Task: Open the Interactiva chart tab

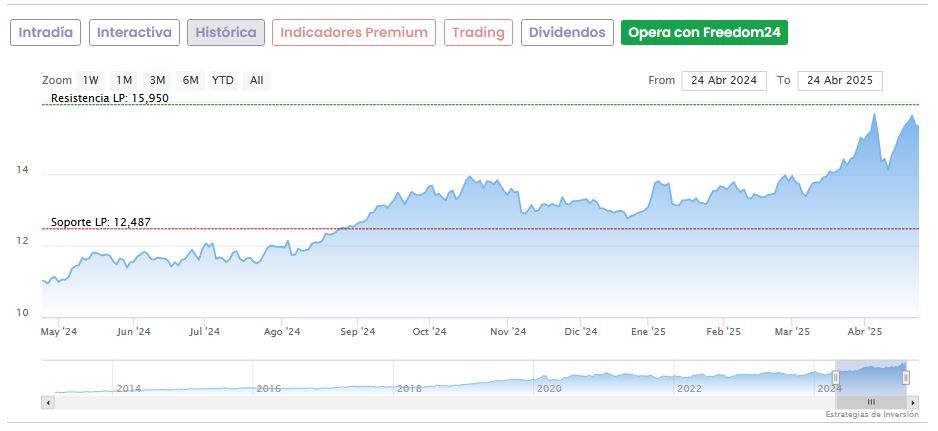Action: click(134, 33)
